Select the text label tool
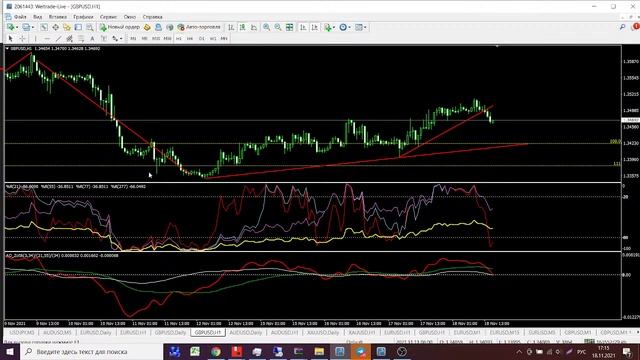This screenshot has width=640, height=360. tap(104, 38)
